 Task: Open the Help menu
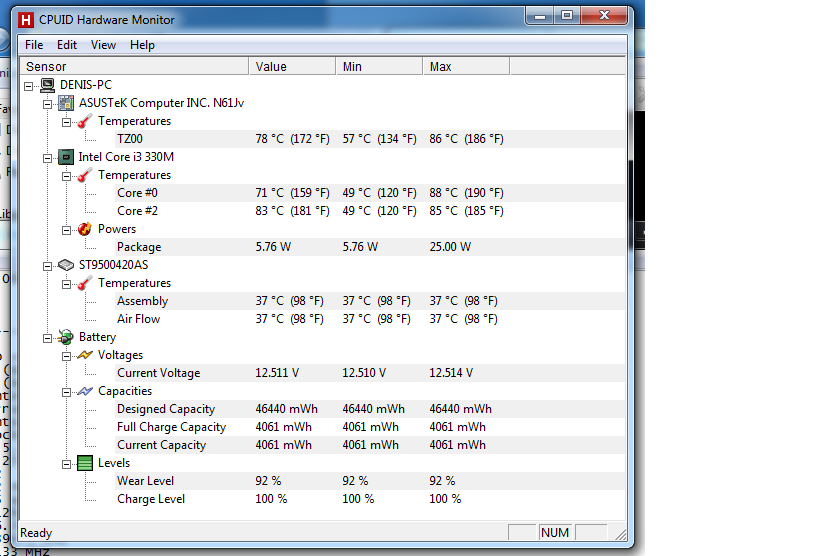(142, 45)
